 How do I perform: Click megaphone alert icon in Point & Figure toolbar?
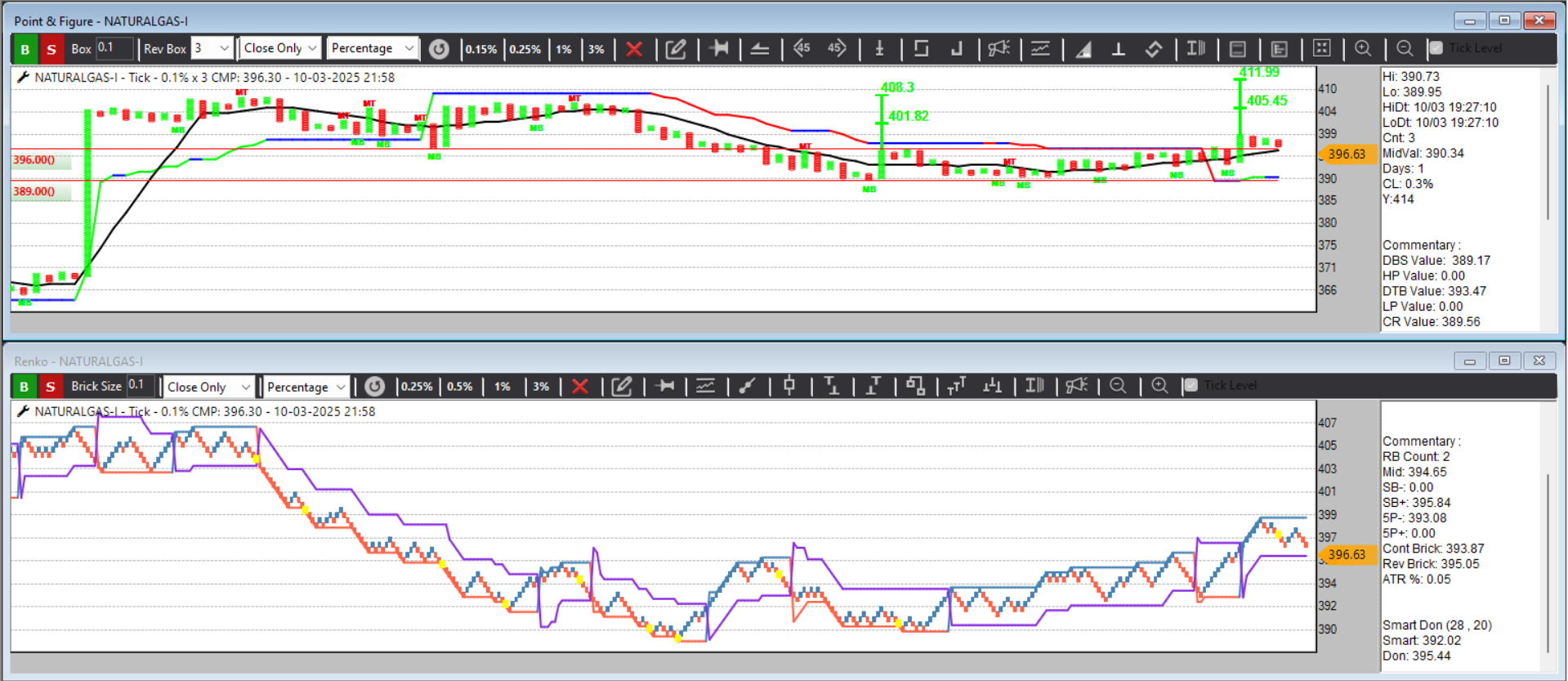point(998,48)
